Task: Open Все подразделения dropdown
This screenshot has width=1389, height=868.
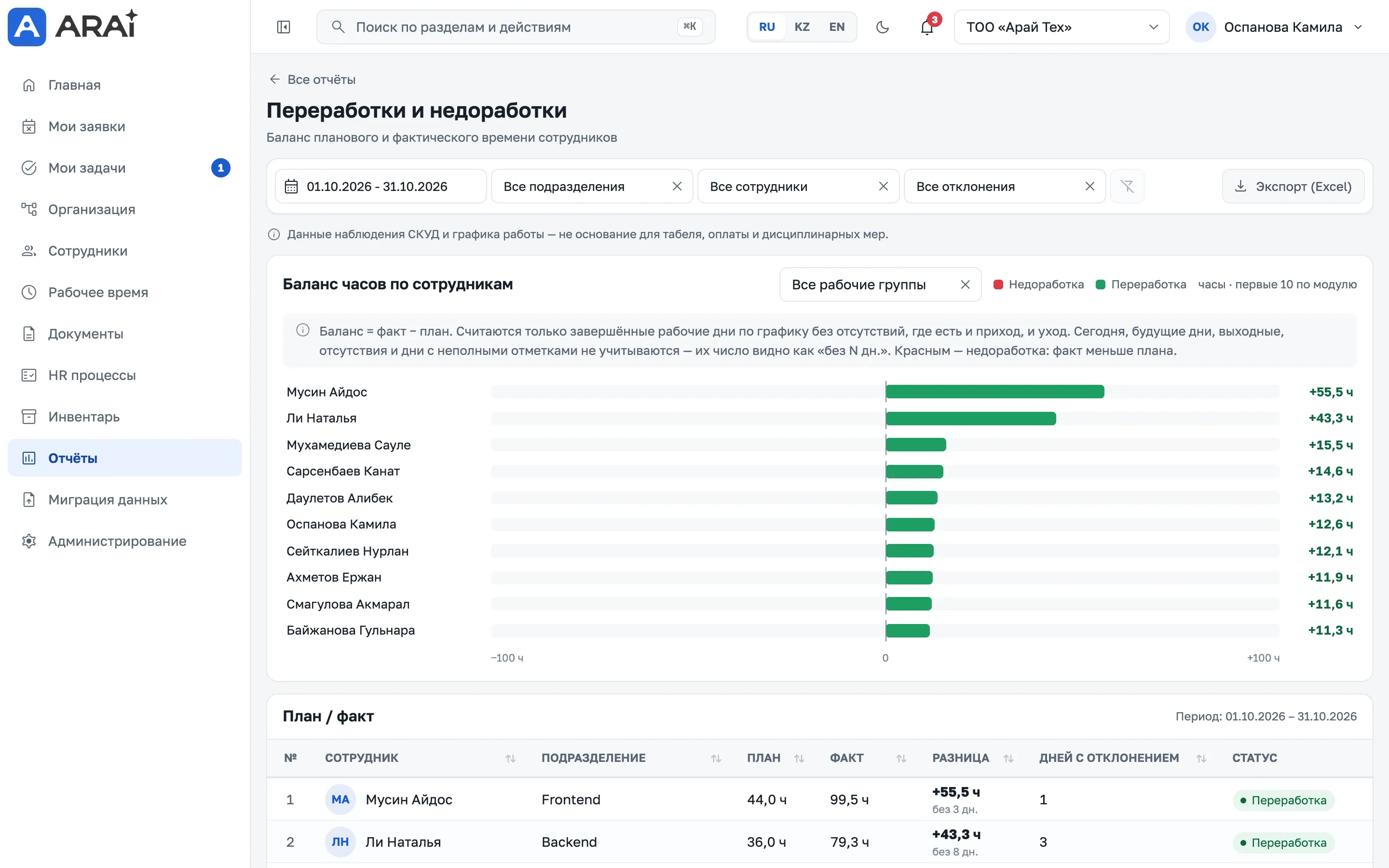Action: coord(592,186)
